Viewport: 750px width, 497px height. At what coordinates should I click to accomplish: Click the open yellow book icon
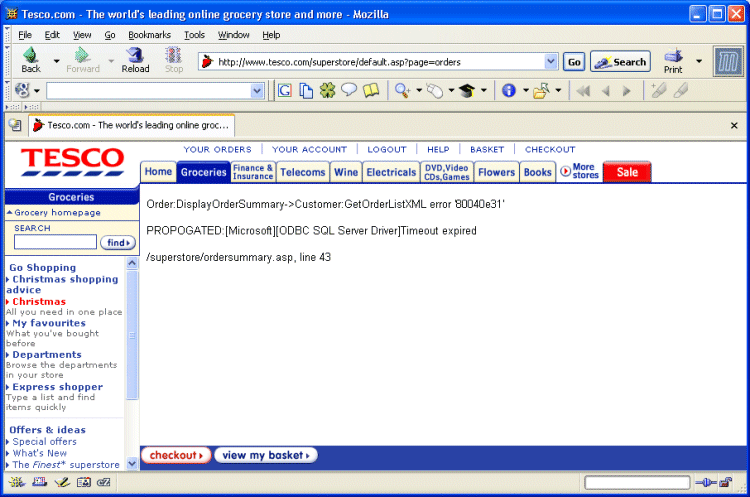coord(371,90)
